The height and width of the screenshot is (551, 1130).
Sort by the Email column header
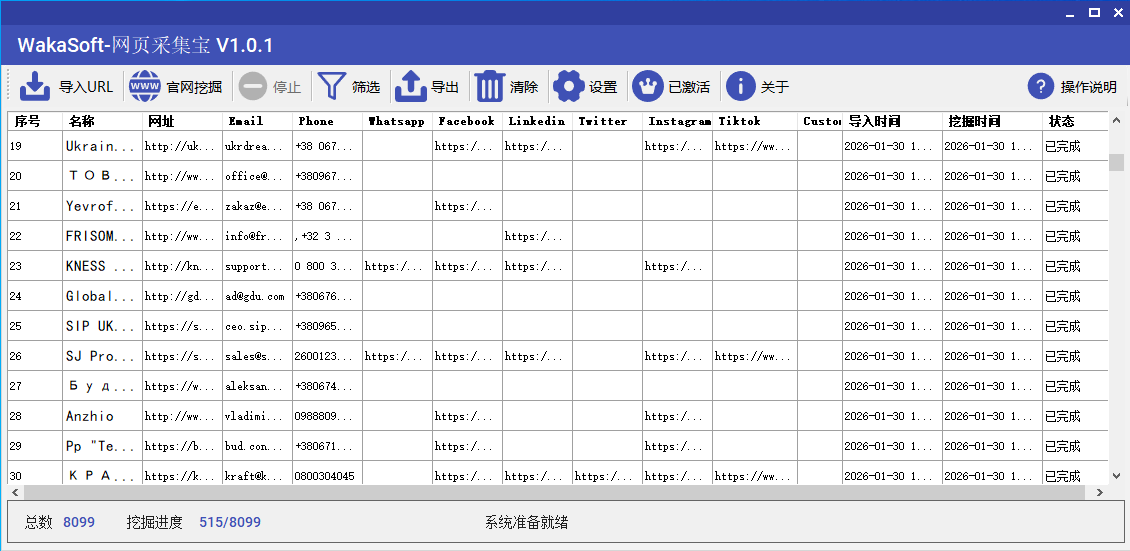(x=246, y=121)
